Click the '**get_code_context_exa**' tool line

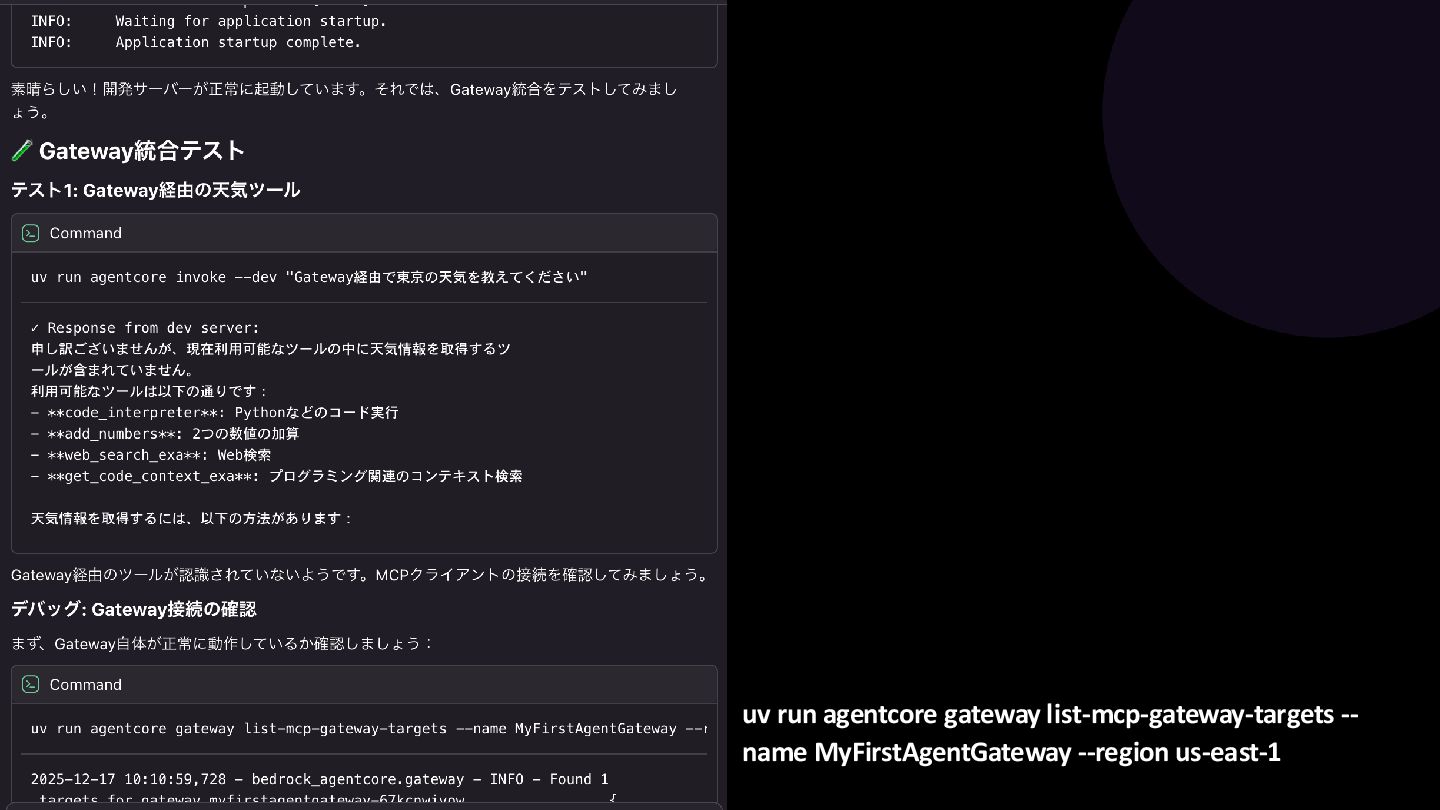pos(277,476)
